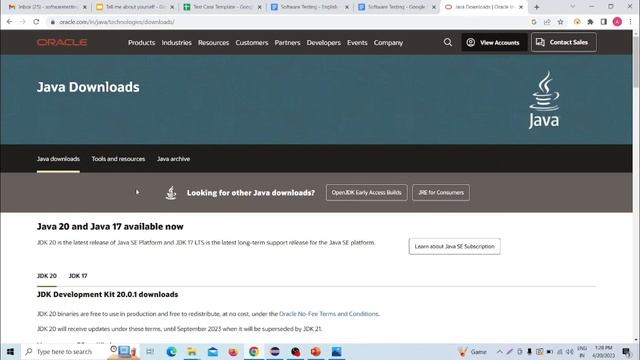Click OpenJDK Early Access Builds button
Viewport: 640px width, 360px height.
367,193
